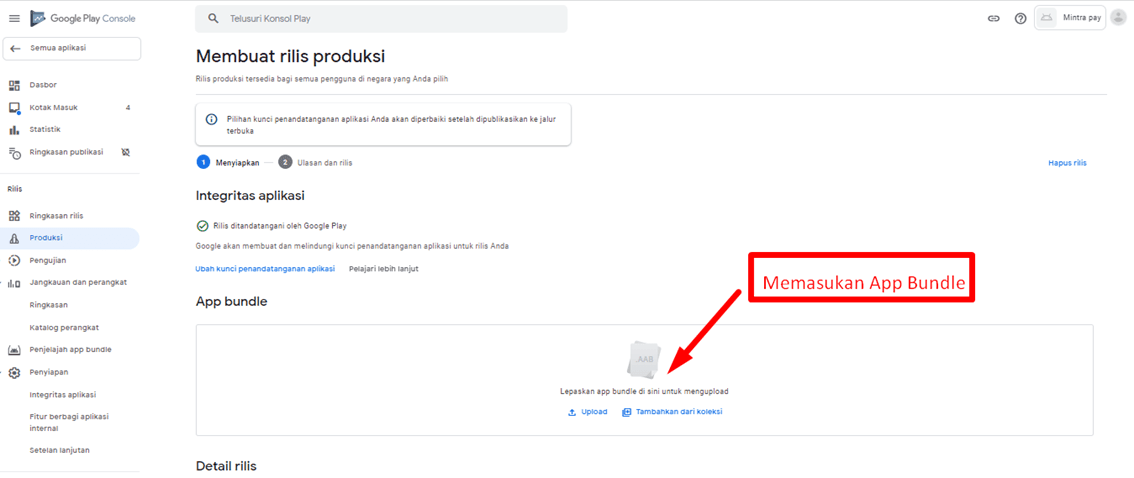Click the info icon in notice box
Image resolution: width=1134 pixels, height=478 pixels.
click(211, 119)
